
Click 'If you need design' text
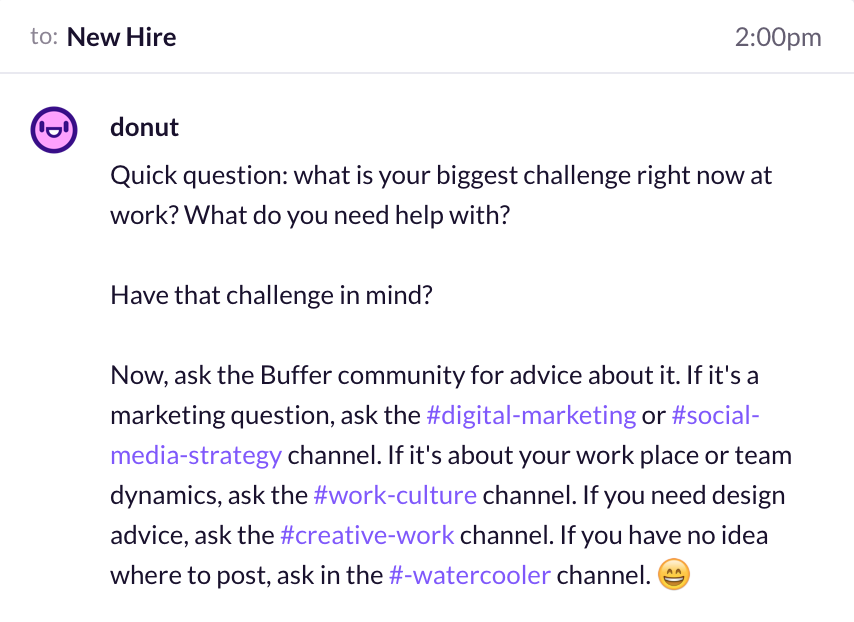(x=684, y=495)
